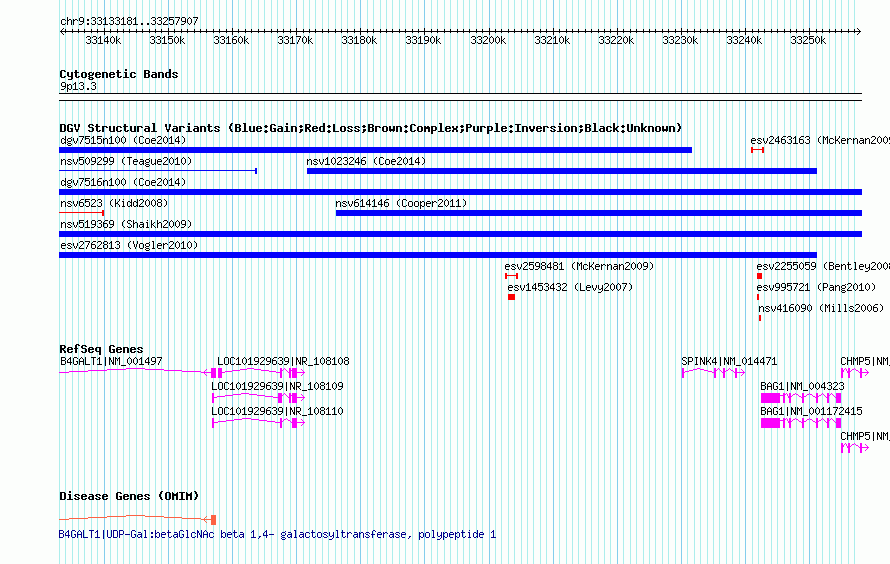The width and height of the screenshot is (890, 564).
Task: Select the SPINK4|NM_014471 gene glyph
Action: [x=713, y=372]
